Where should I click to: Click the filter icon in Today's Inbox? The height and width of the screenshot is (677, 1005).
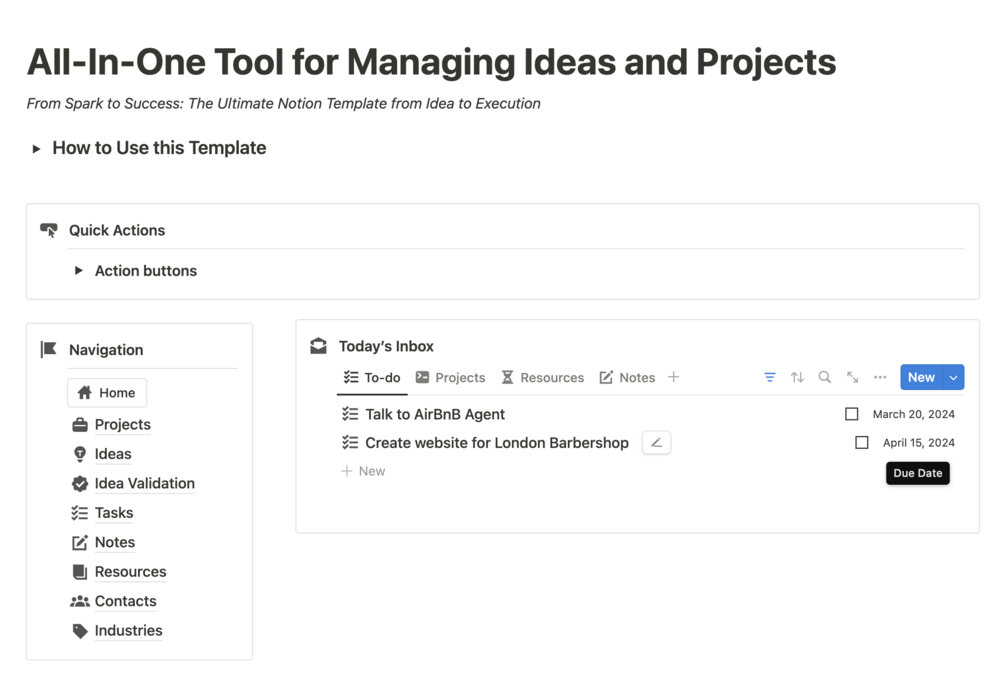coord(770,377)
